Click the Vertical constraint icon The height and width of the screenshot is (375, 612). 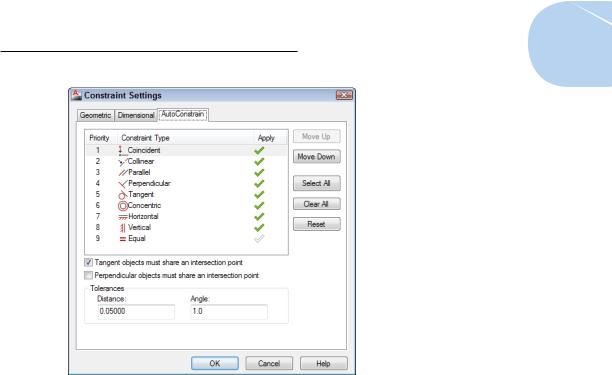click(123, 227)
